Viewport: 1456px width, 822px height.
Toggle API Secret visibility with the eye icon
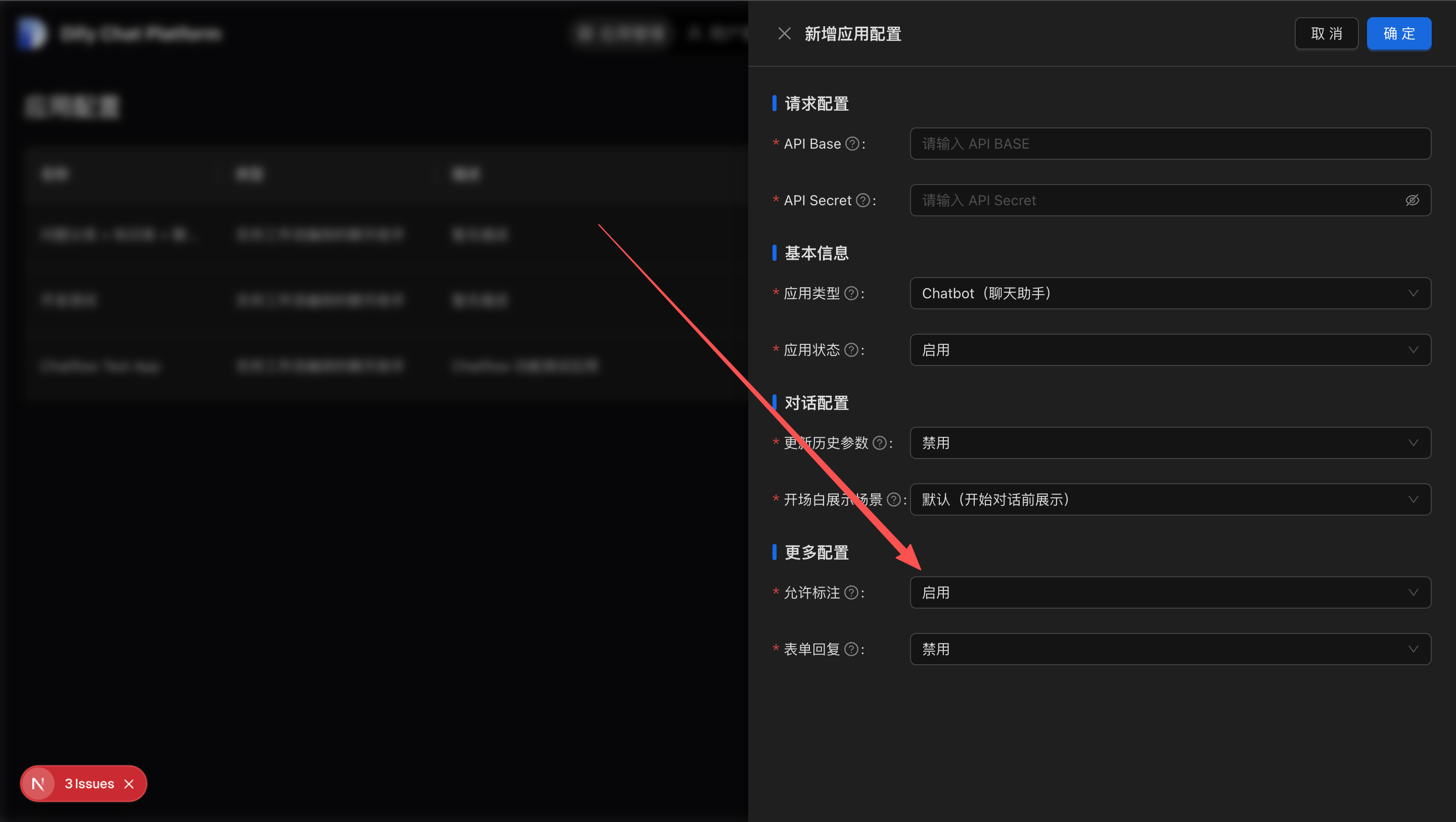(x=1413, y=200)
